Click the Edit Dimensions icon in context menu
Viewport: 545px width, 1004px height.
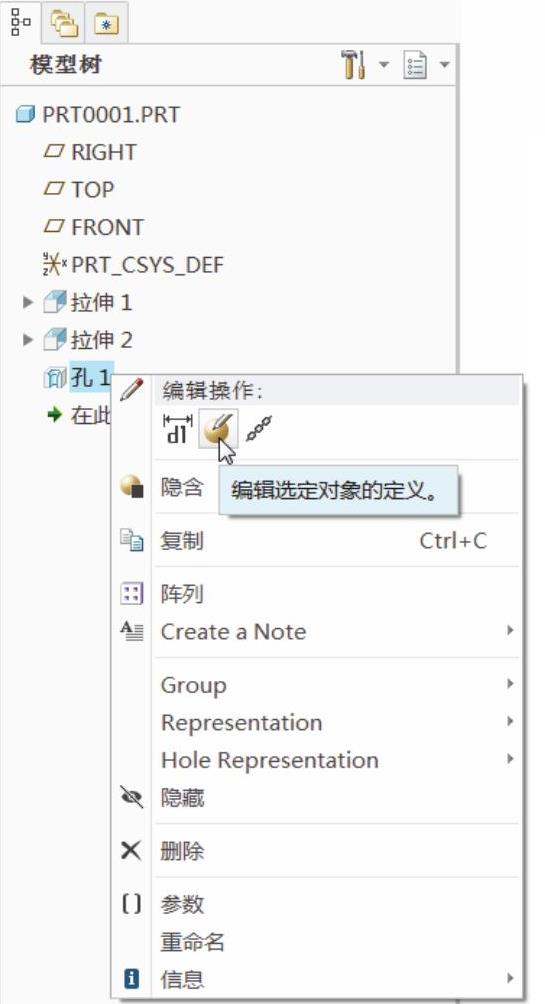coord(177,430)
